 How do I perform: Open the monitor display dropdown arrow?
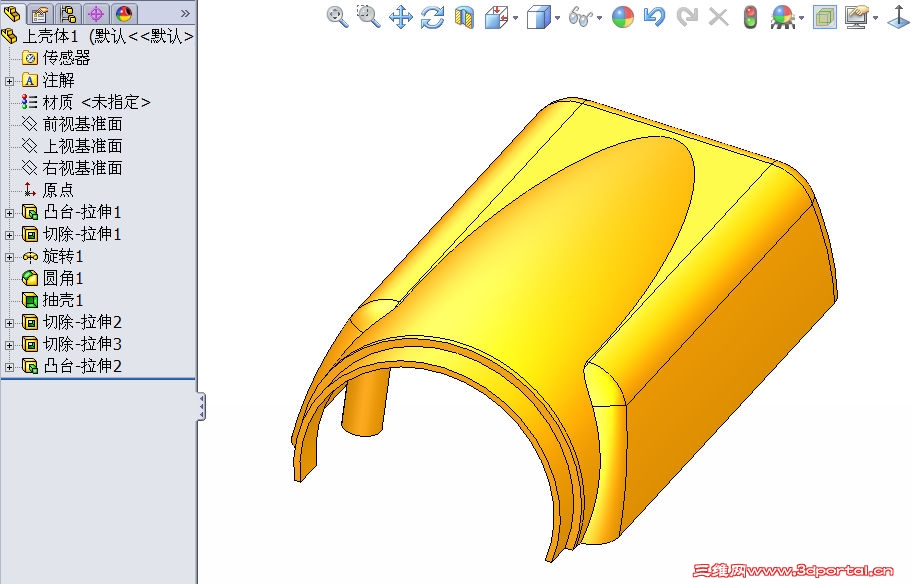tap(876, 17)
